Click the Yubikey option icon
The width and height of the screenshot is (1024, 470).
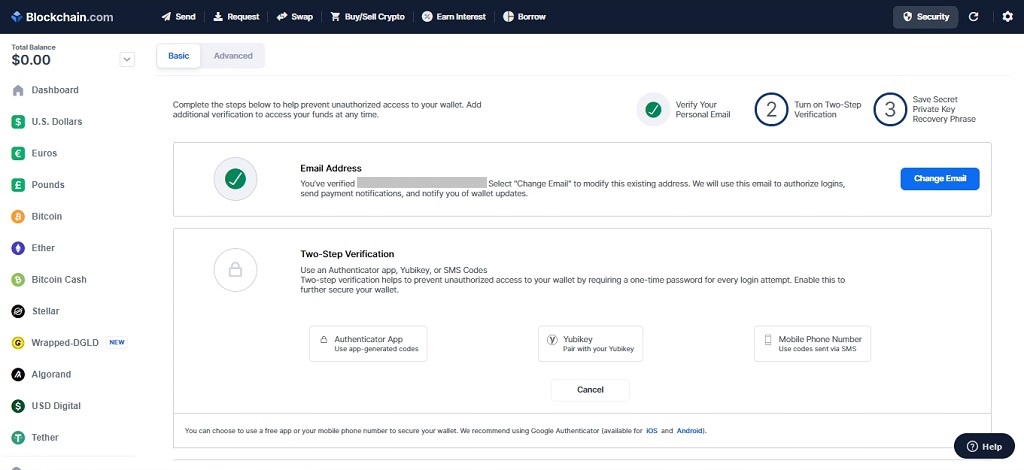pyautogui.click(x=552, y=339)
